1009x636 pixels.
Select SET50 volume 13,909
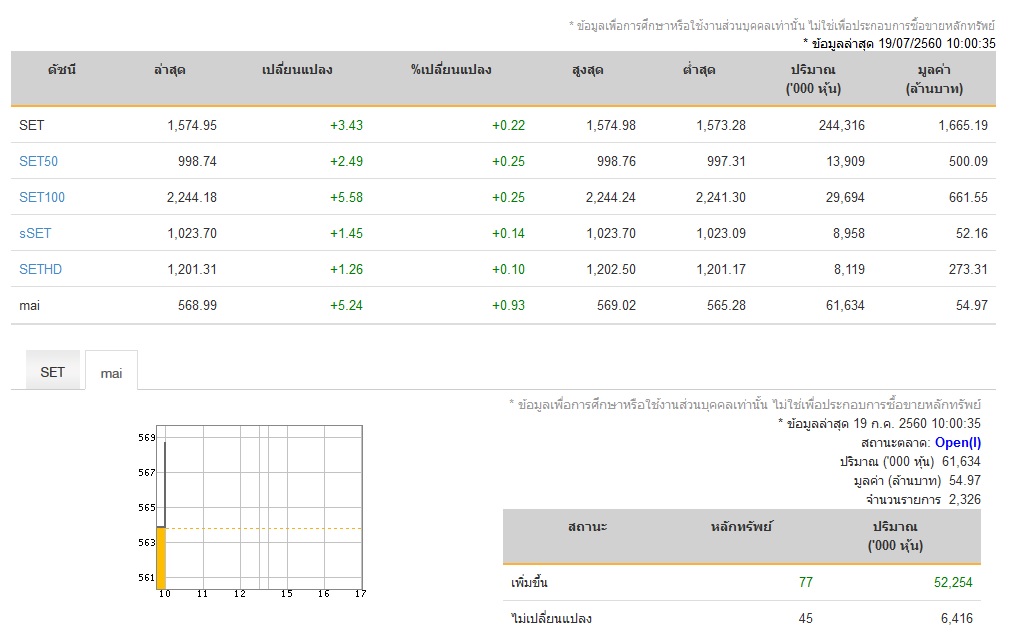(846, 161)
